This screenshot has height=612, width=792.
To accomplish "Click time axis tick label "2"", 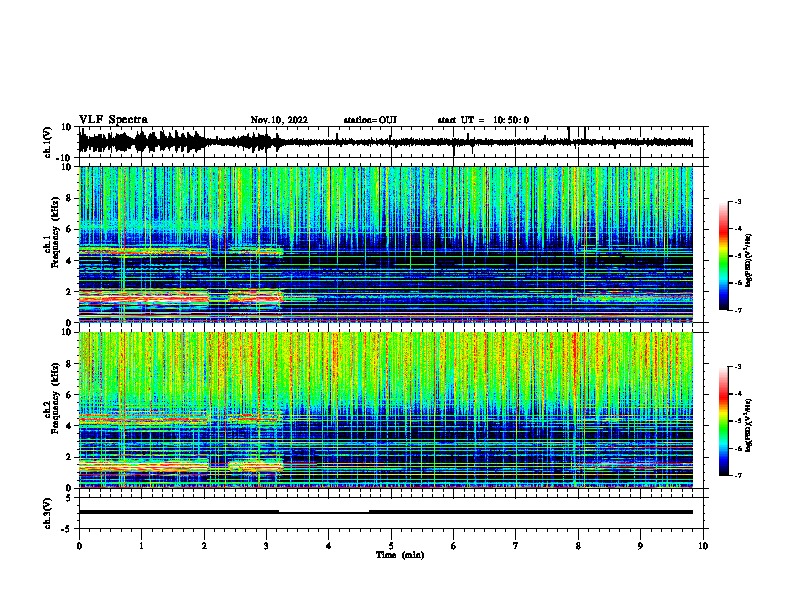I will click(x=204, y=546).
